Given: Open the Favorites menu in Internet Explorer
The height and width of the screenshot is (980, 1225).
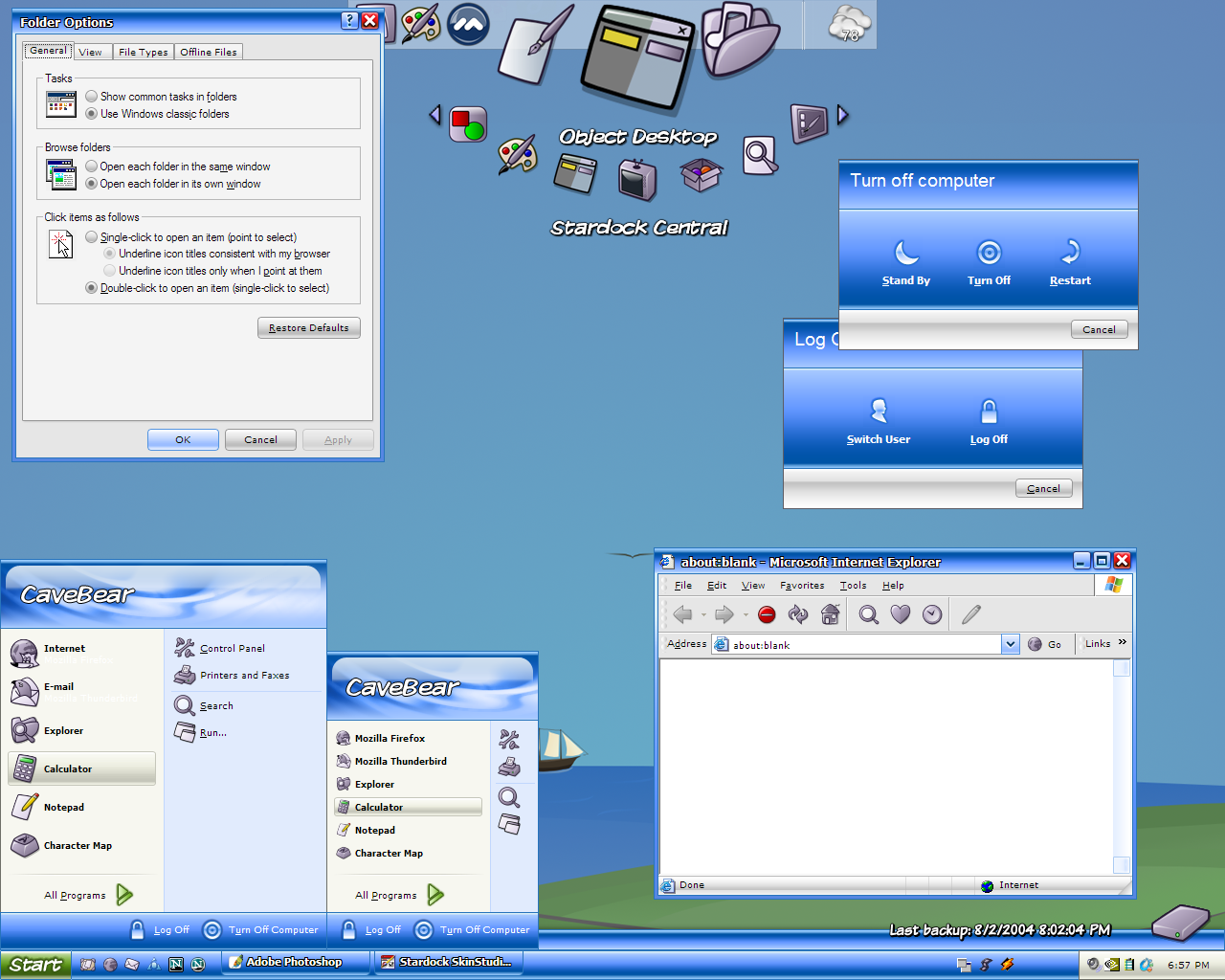Looking at the screenshot, I should [x=802, y=586].
